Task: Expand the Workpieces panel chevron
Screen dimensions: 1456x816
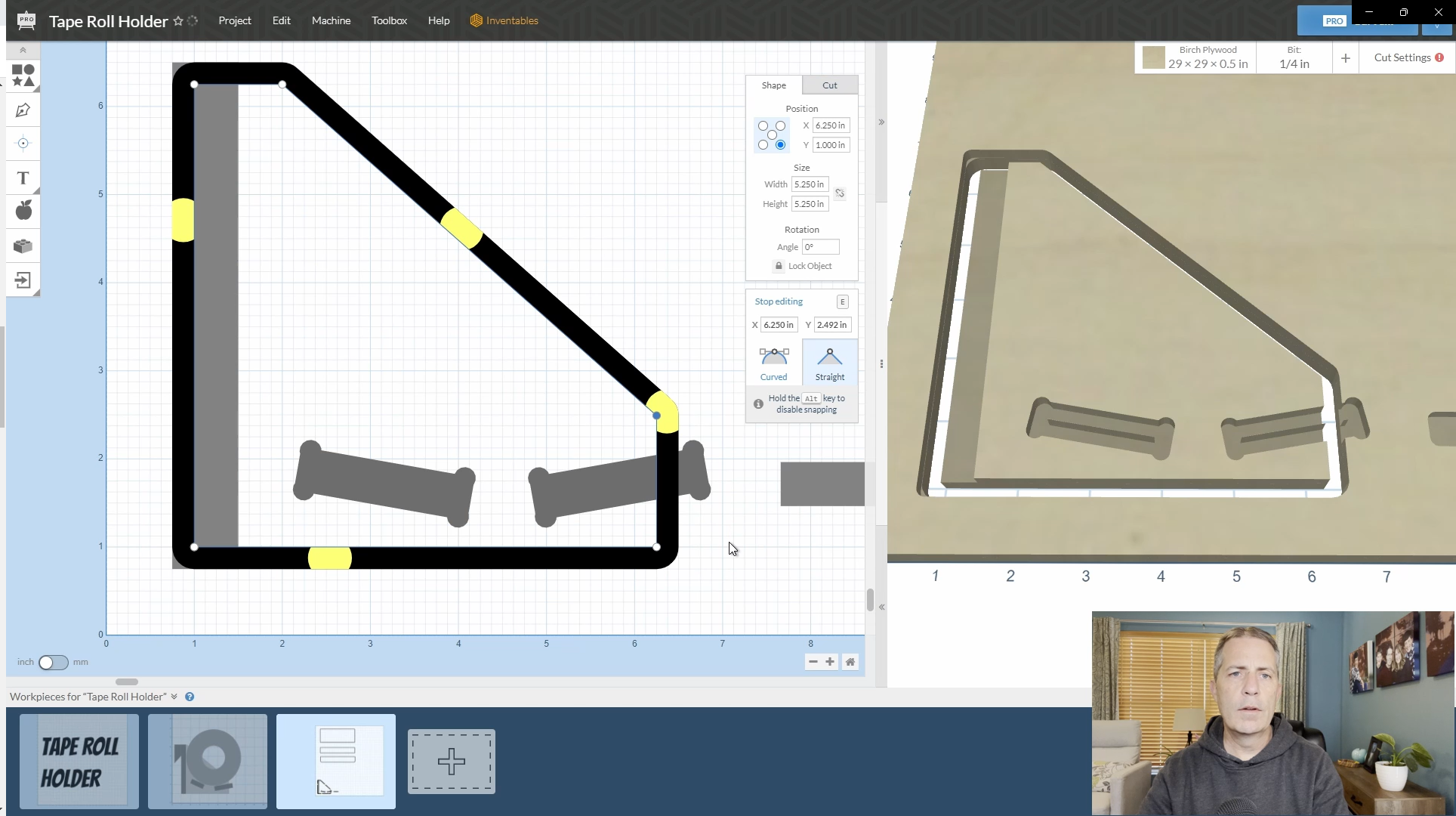Action: (174, 697)
